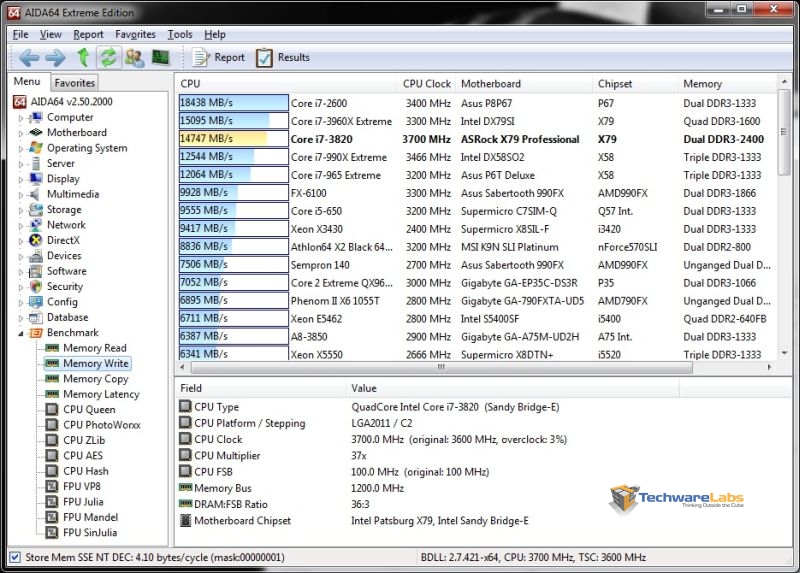Click the horizontal scrollbar under results list

441,367
